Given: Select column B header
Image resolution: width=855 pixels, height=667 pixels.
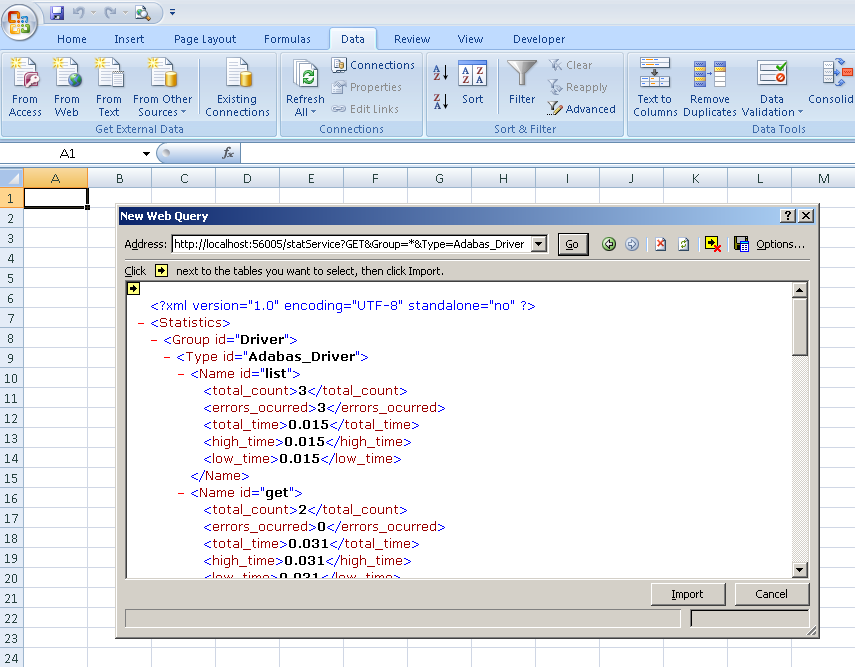Looking at the screenshot, I should [x=119, y=178].
